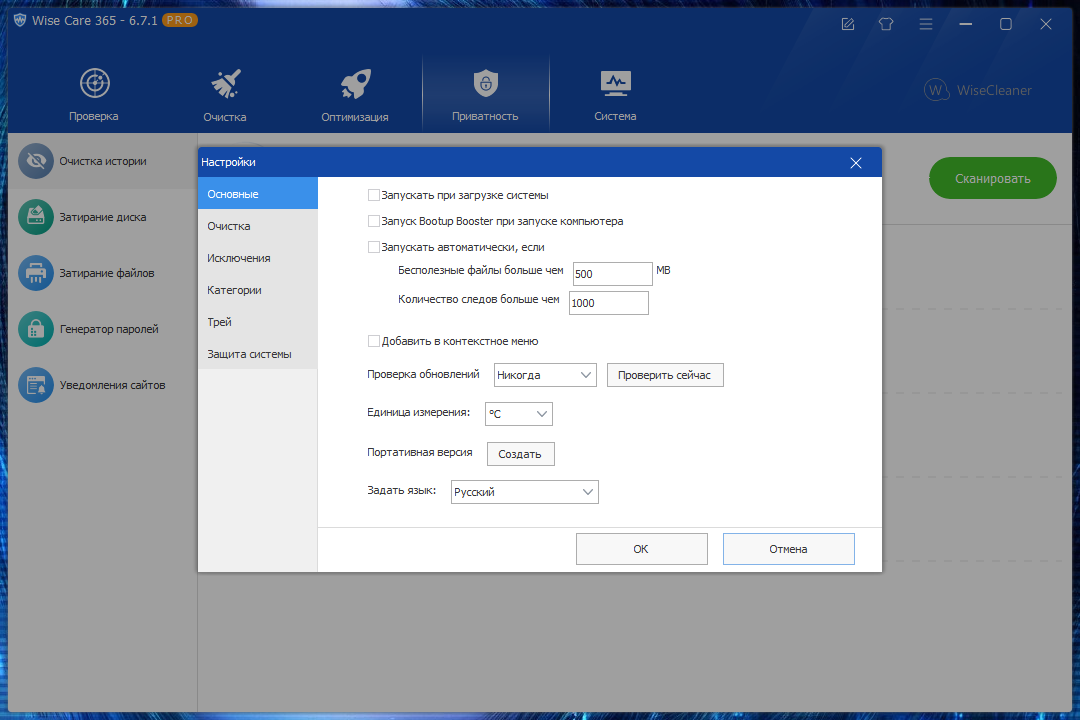1080x720 pixels.
Task: Click the Проверить сейчас button
Action: click(664, 375)
